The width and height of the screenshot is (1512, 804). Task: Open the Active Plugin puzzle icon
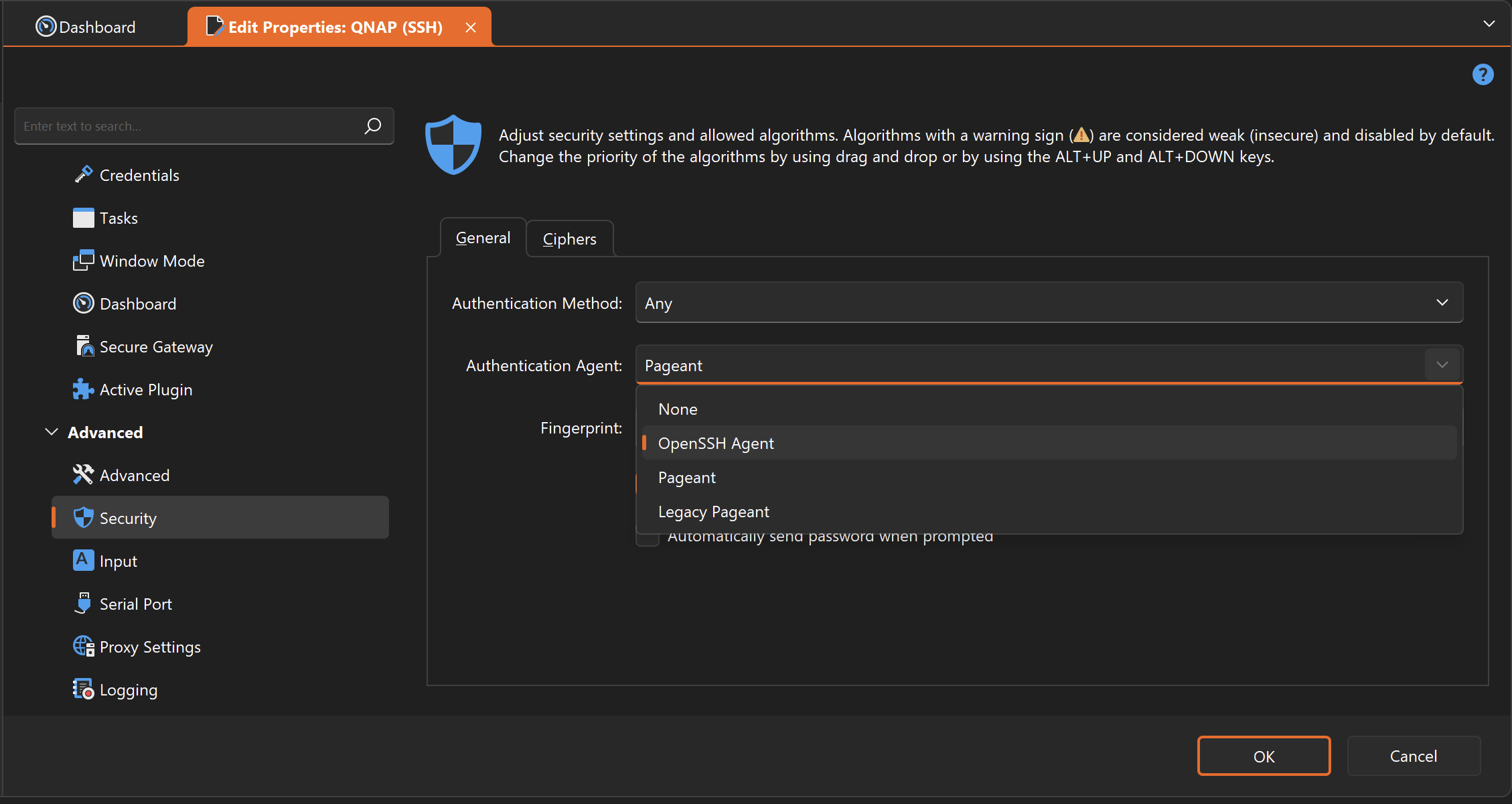(83, 389)
